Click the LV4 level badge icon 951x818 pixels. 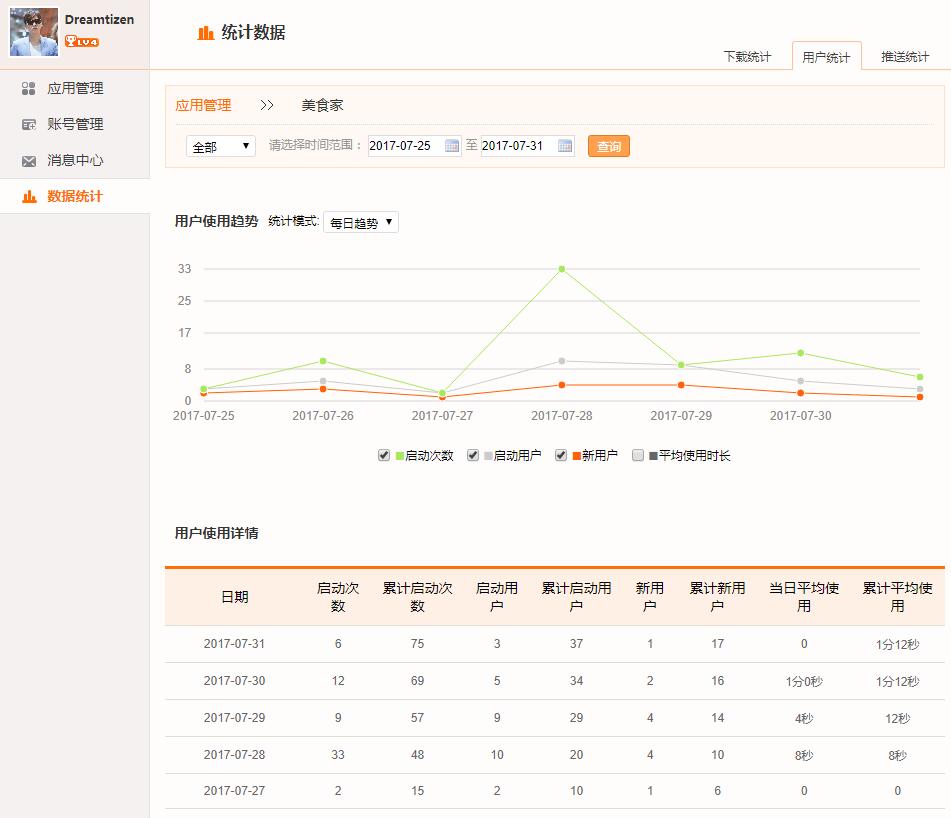coord(82,42)
